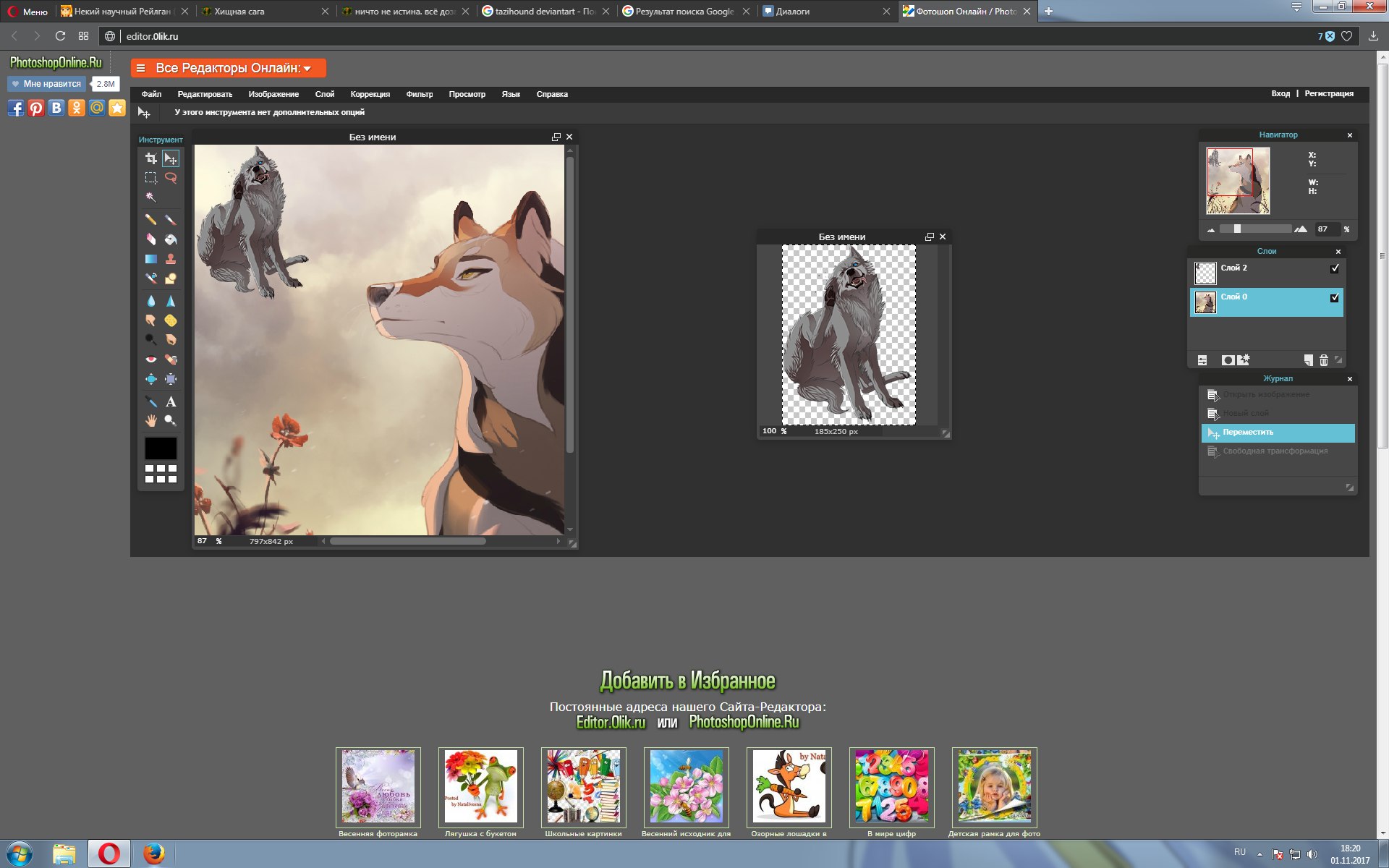Screen dimensions: 1389x868
Task: Click the Лягушка с букетом thumbnail
Action: [x=480, y=786]
